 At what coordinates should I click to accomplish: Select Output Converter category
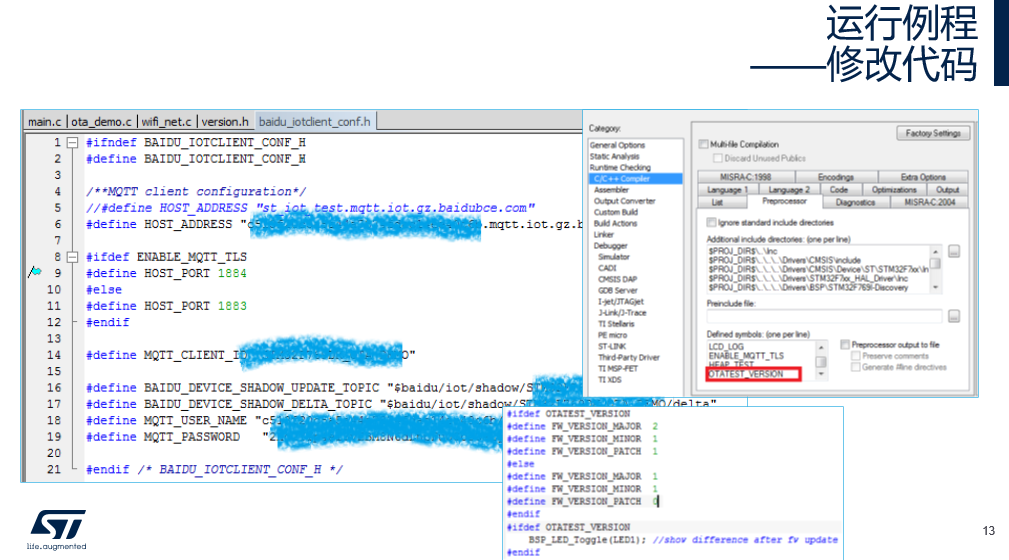pos(624,201)
